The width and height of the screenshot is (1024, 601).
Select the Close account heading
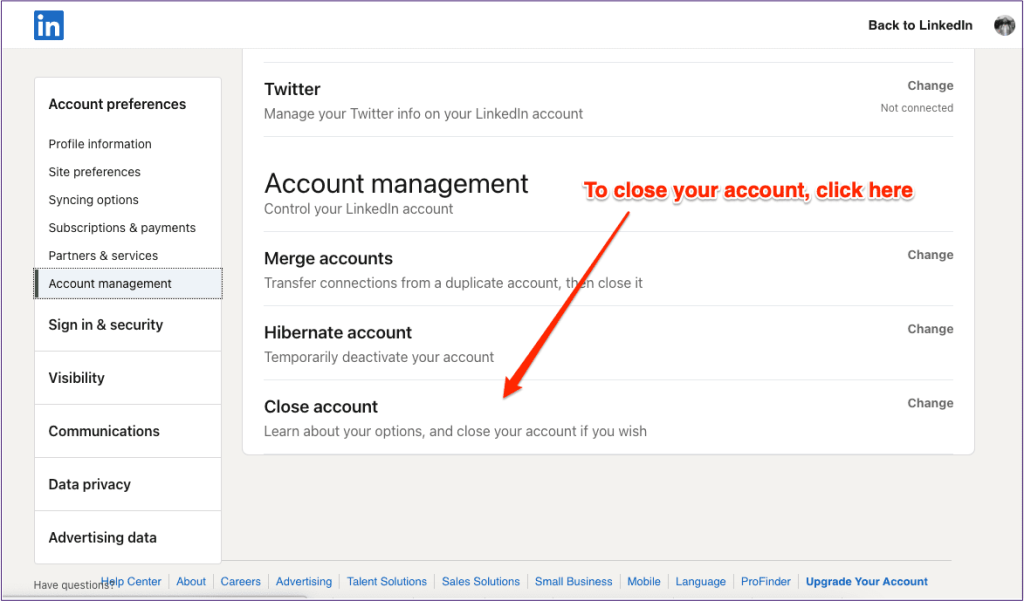coord(321,407)
